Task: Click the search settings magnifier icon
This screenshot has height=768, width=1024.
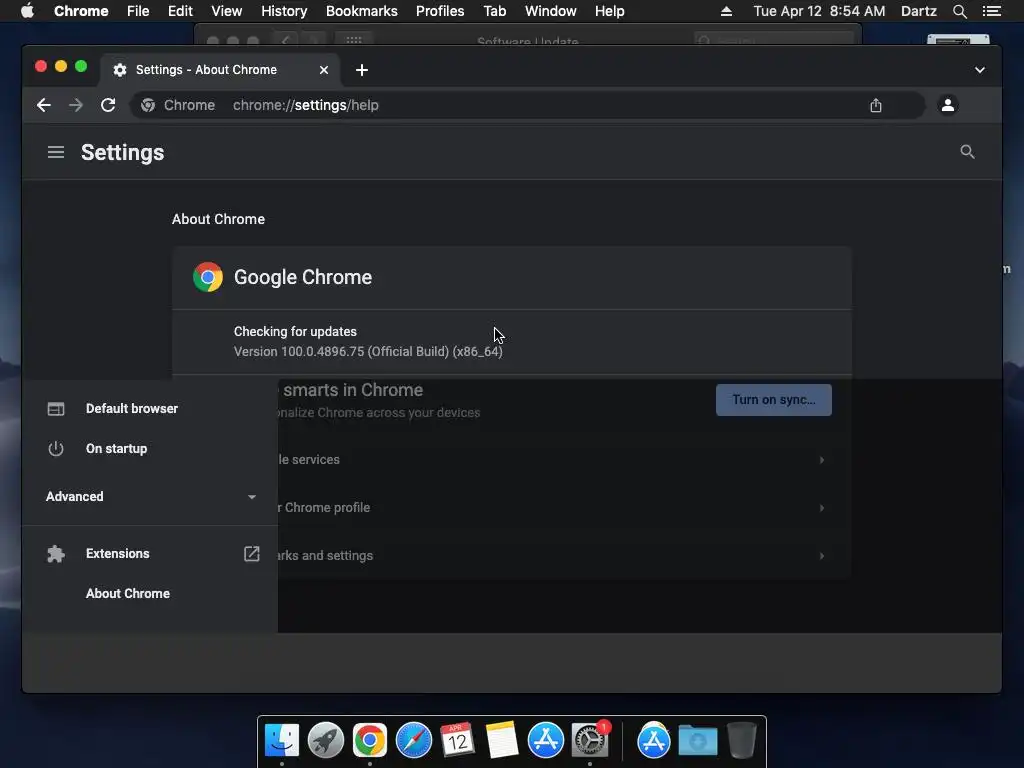Action: 967,152
